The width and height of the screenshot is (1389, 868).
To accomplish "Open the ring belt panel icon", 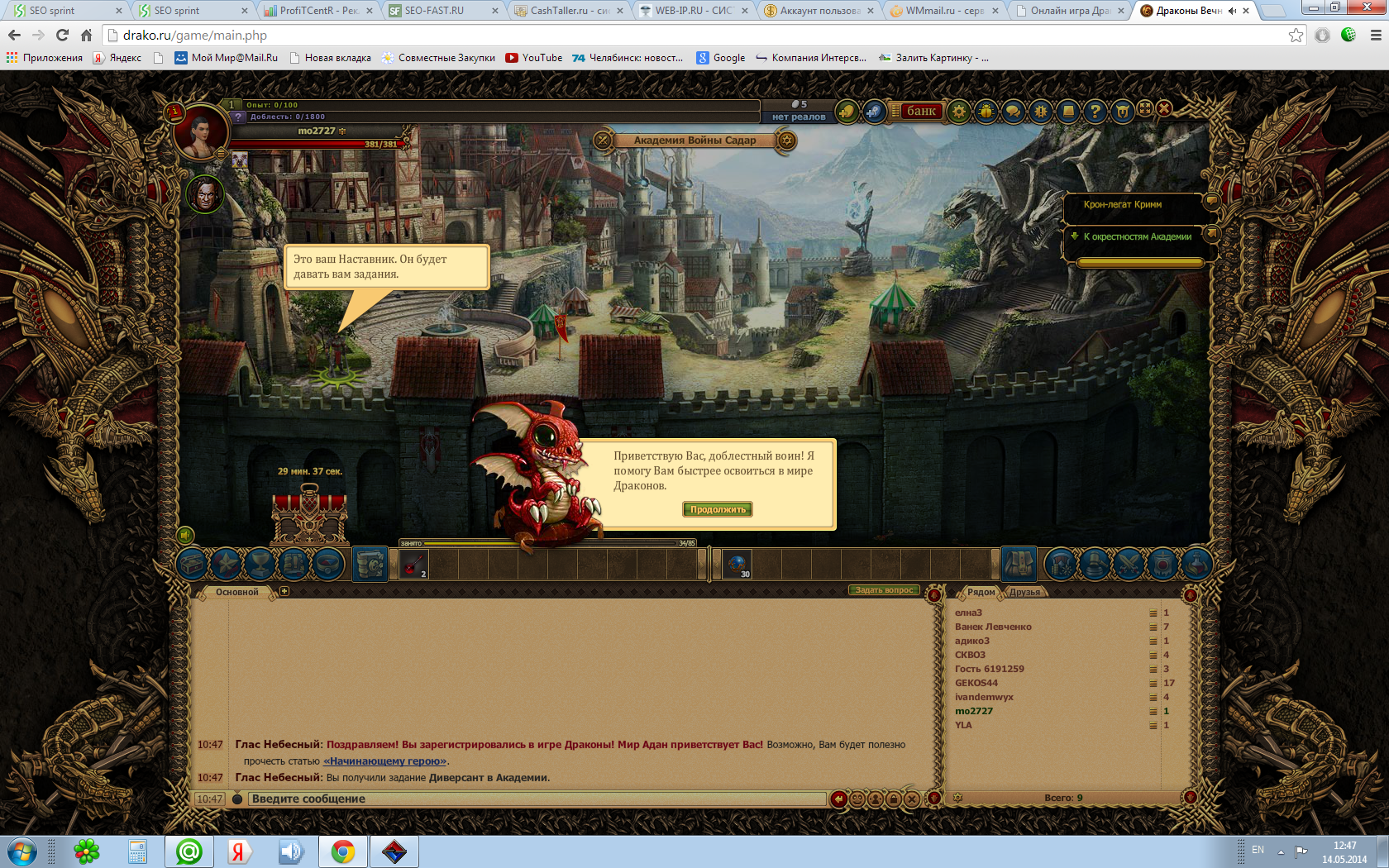I will click(x=328, y=565).
